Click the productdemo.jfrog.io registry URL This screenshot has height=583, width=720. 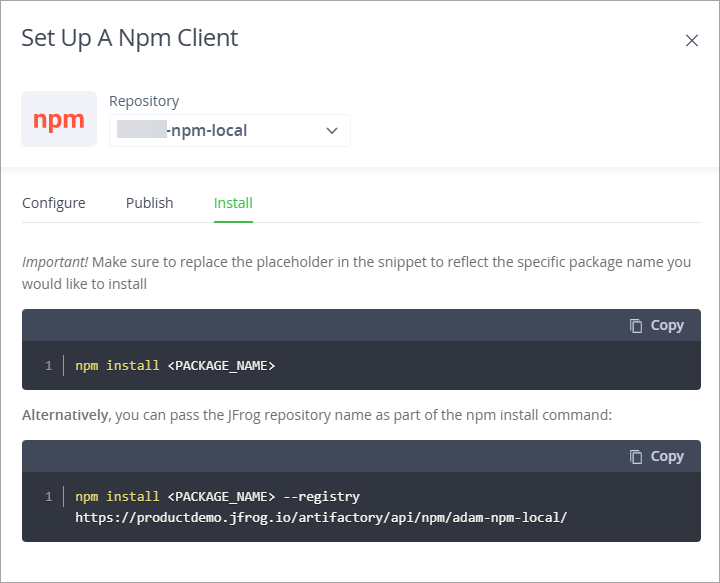click(x=321, y=518)
